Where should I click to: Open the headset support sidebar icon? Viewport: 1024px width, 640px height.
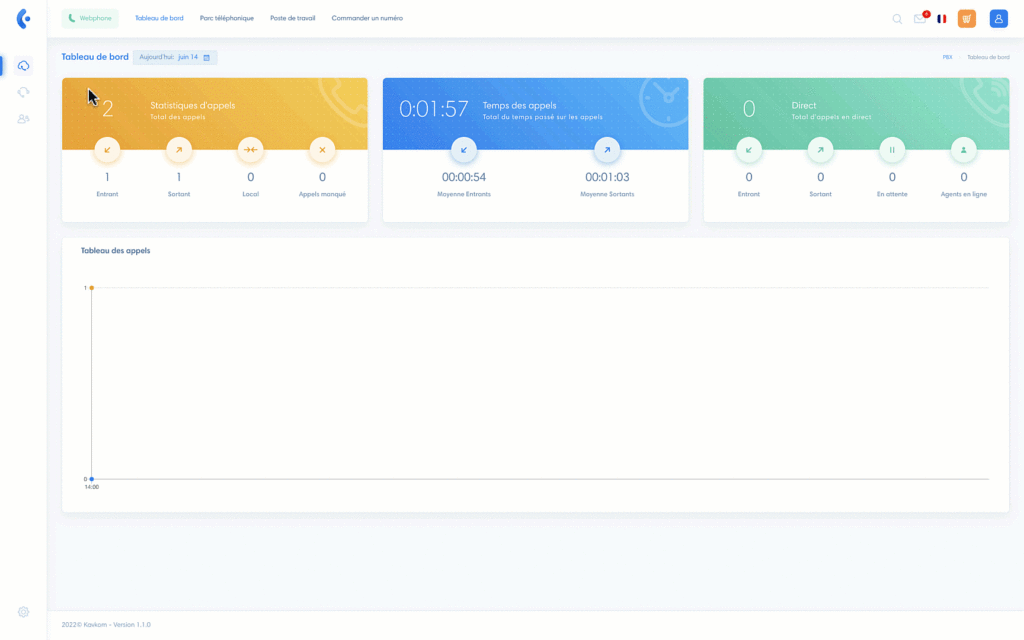[x=23, y=92]
